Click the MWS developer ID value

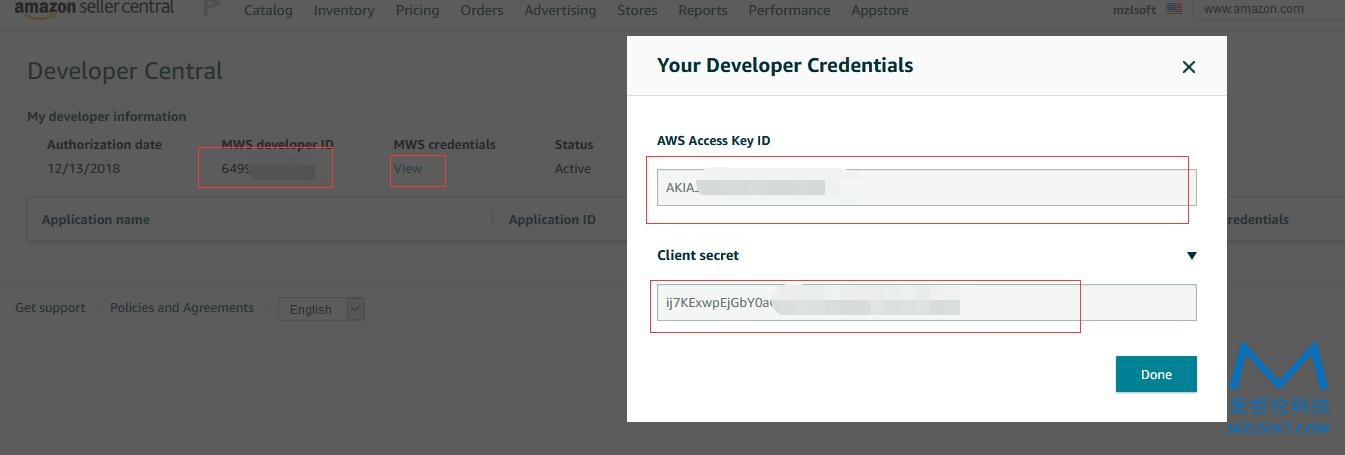[268, 169]
